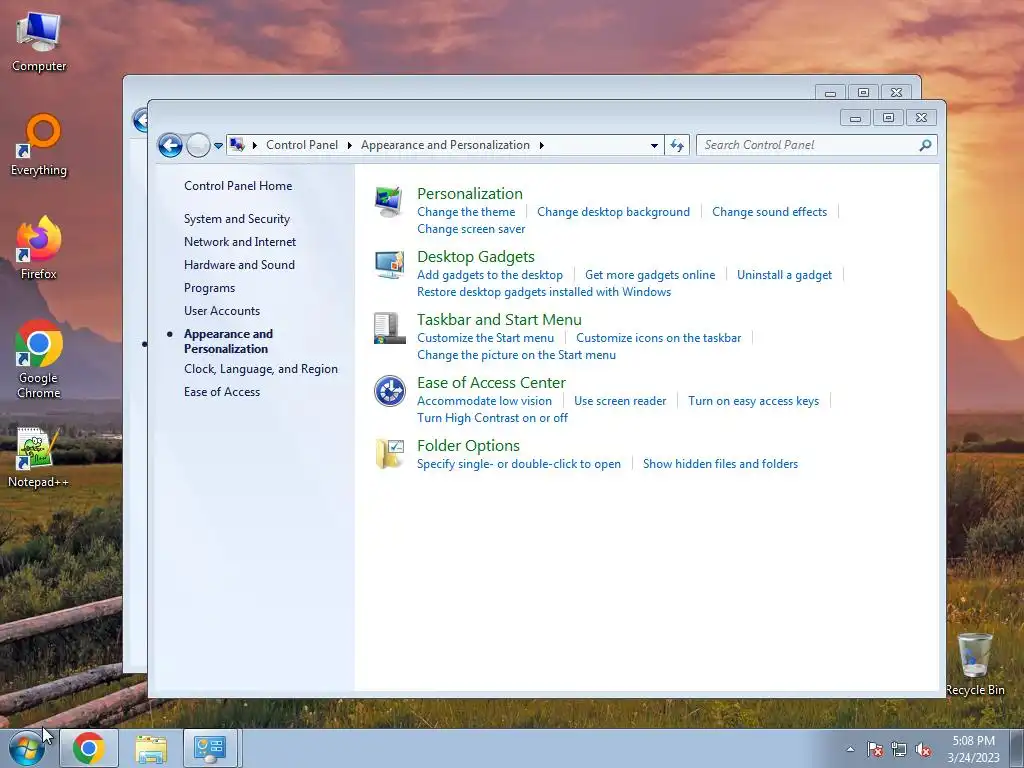
Task: Click the greyed Forward navigation button
Action: point(198,145)
